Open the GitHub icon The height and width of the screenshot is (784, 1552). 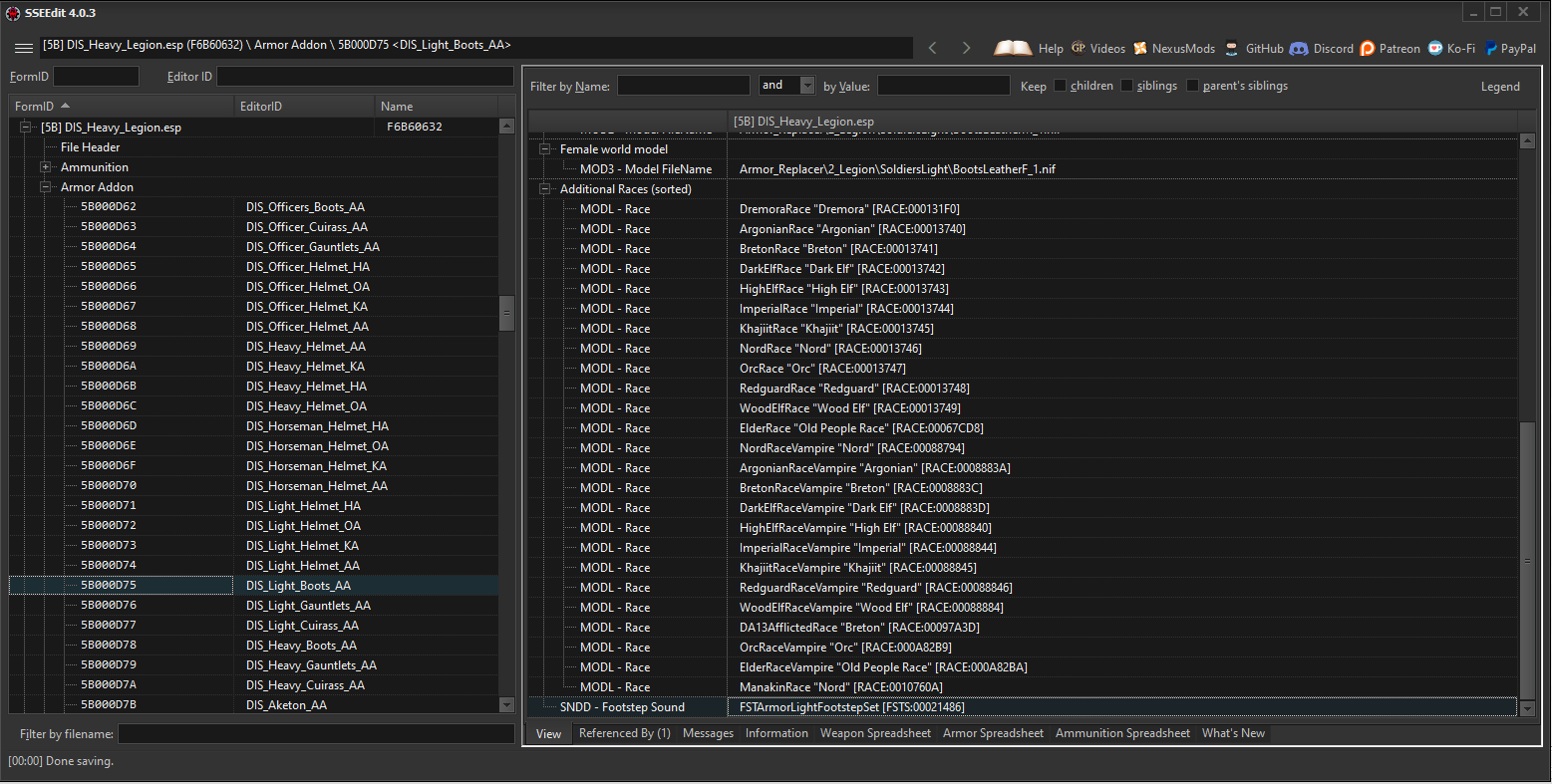1232,48
